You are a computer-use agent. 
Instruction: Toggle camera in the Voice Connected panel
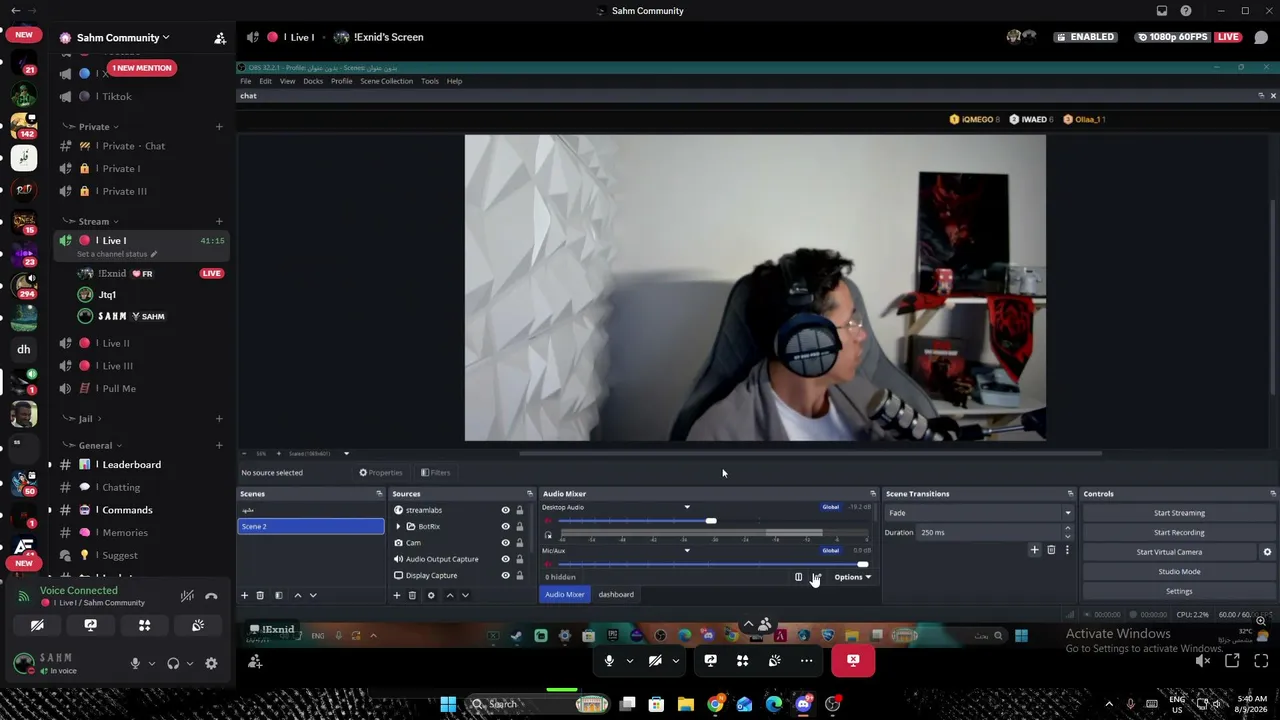click(37, 625)
